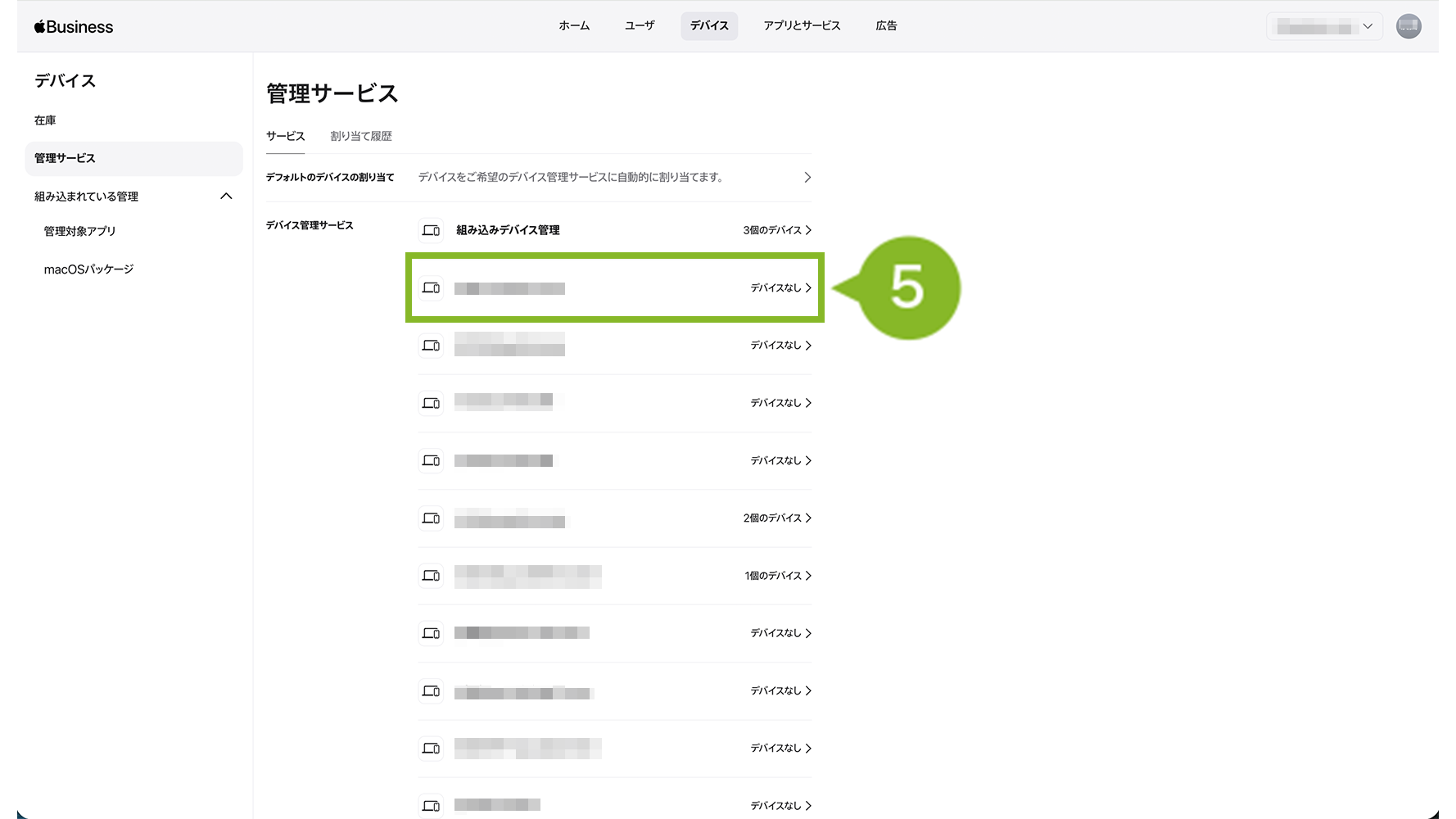Screen dimensions: 1456x819
Task: Open the 2個のデバイス link
Action: click(x=776, y=518)
